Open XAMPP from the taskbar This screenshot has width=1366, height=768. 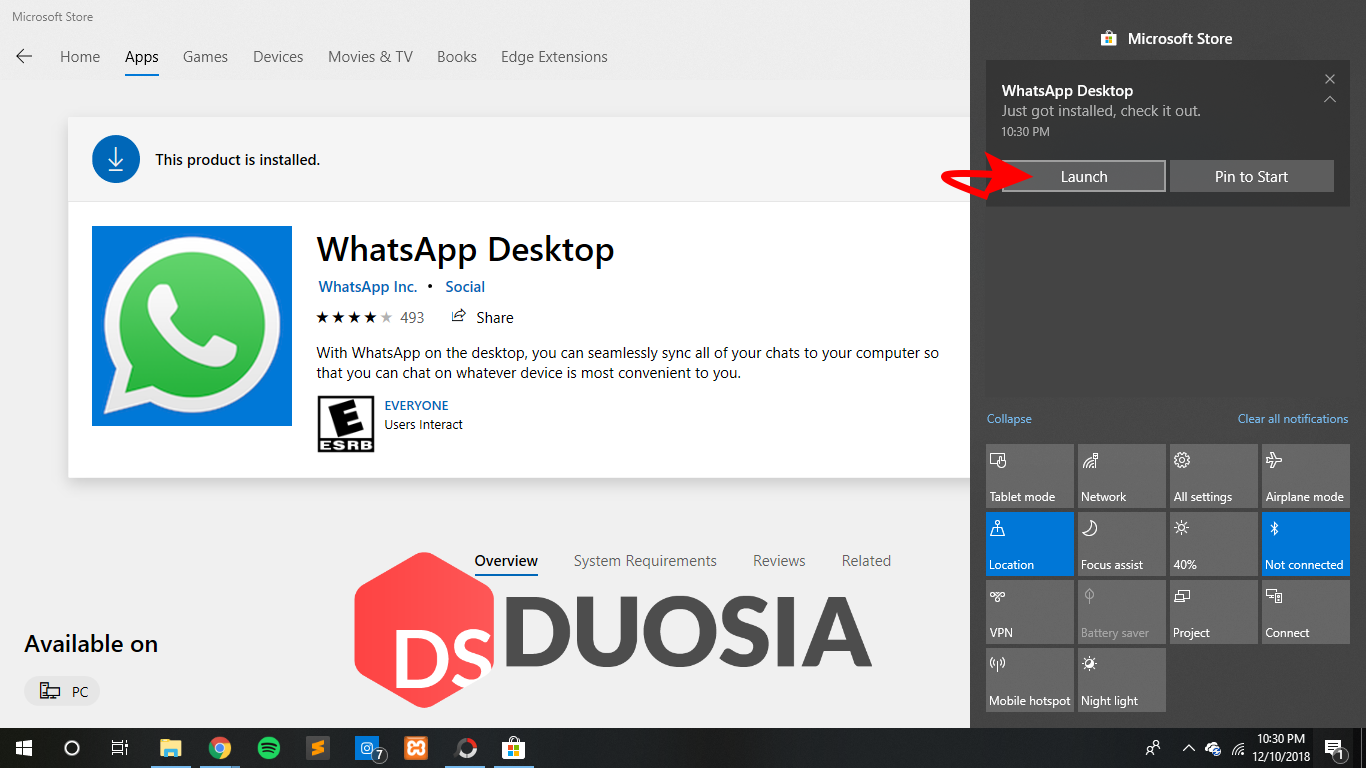(416, 748)
